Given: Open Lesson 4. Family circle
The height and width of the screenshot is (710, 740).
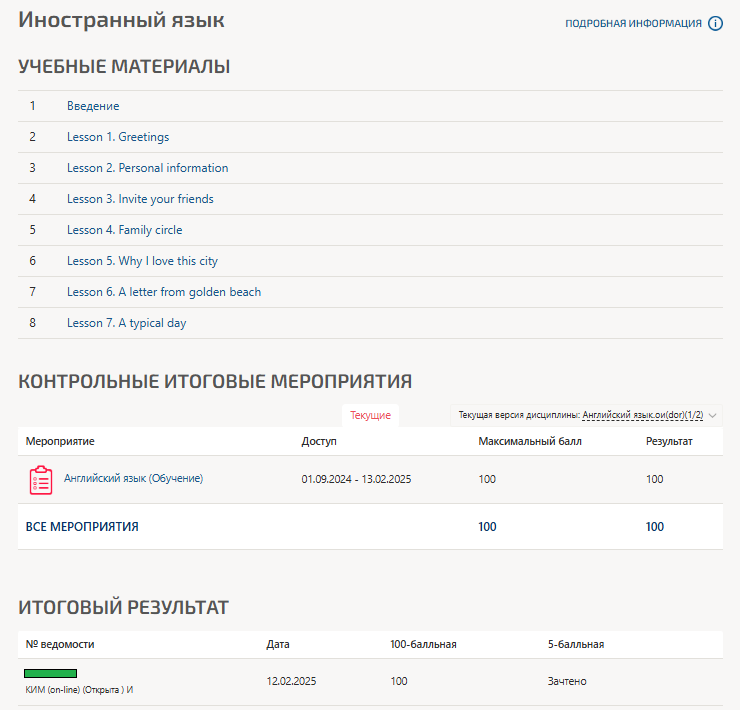Looking at the screenshot, I should click(124, 230).
